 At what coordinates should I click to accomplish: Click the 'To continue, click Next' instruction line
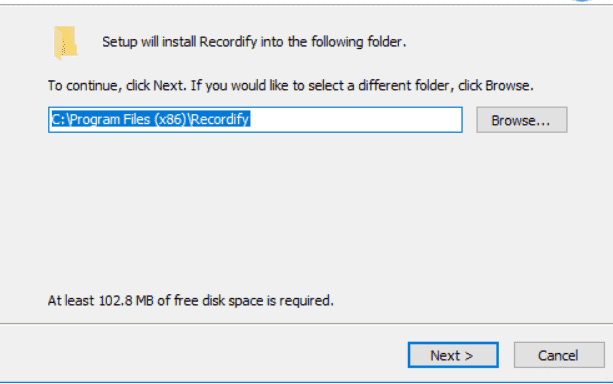(x=290, y=86)
